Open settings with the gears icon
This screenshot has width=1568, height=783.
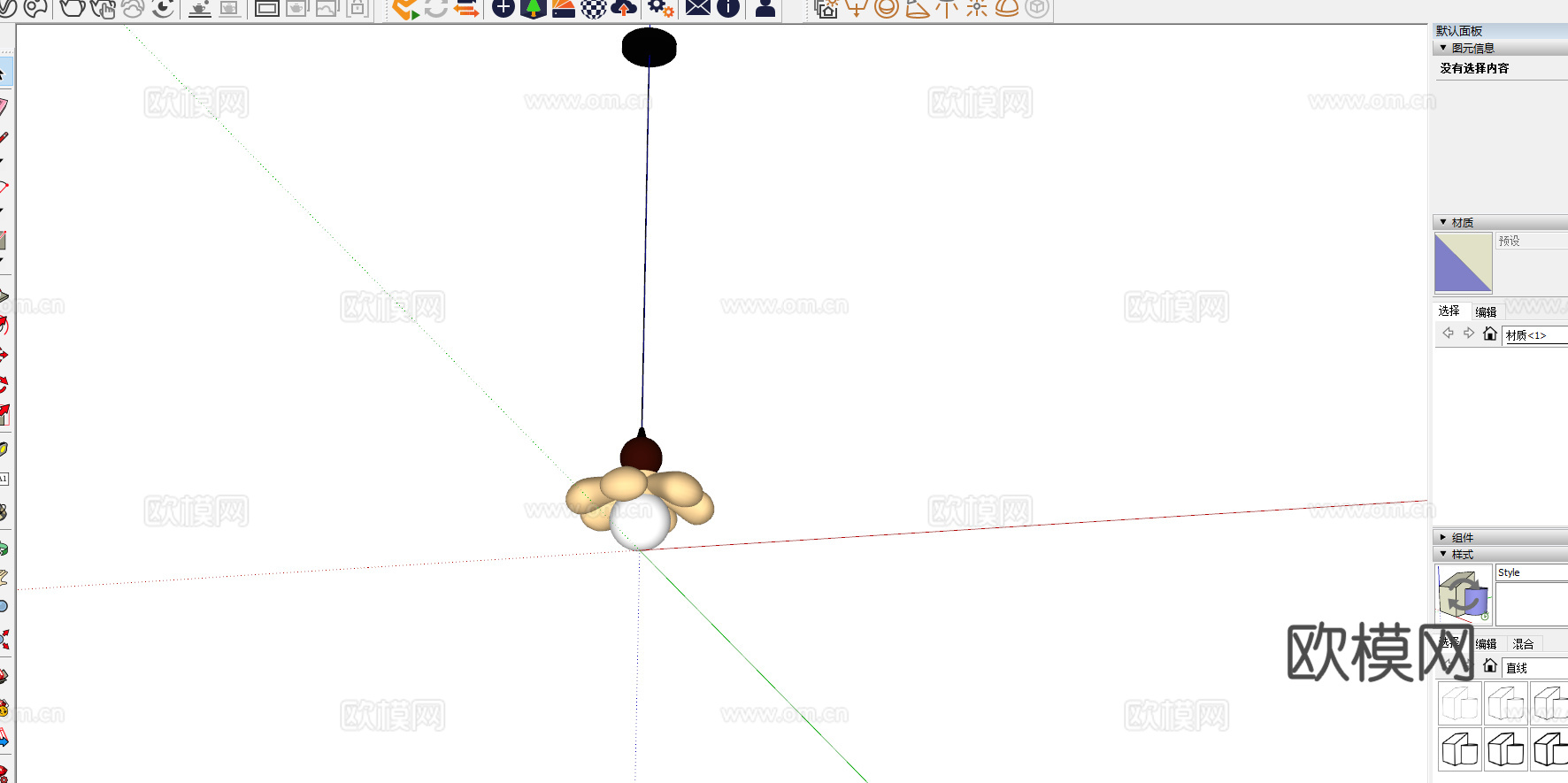click(661, 9)
